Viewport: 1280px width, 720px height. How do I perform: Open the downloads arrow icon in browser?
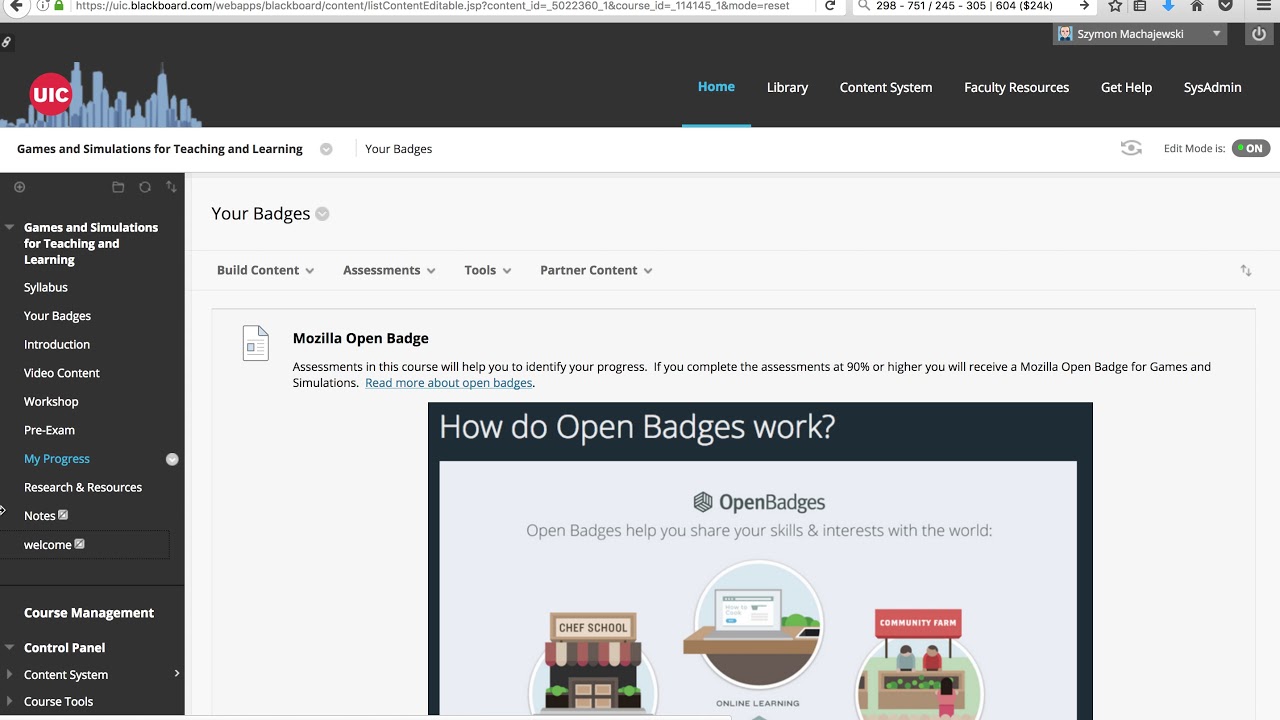1168,6
